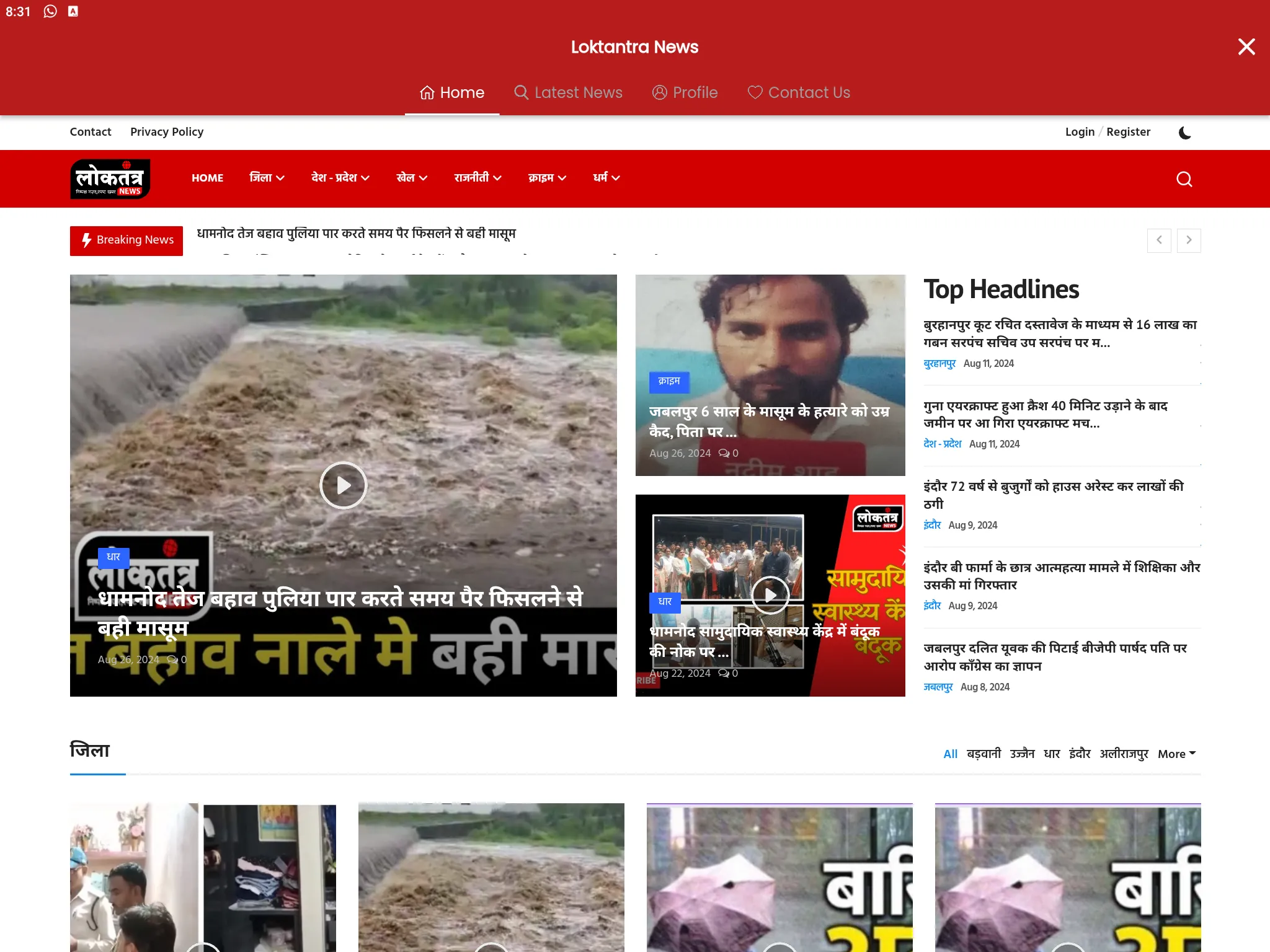The height and width of the screenshot is (952, 1270).
Task: Open the More district filter dropdown
Action: 1176,754
